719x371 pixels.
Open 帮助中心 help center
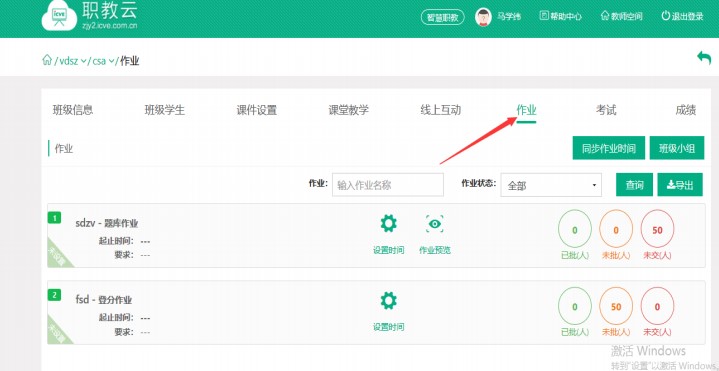pyautogui.click(x=561, y=17)
